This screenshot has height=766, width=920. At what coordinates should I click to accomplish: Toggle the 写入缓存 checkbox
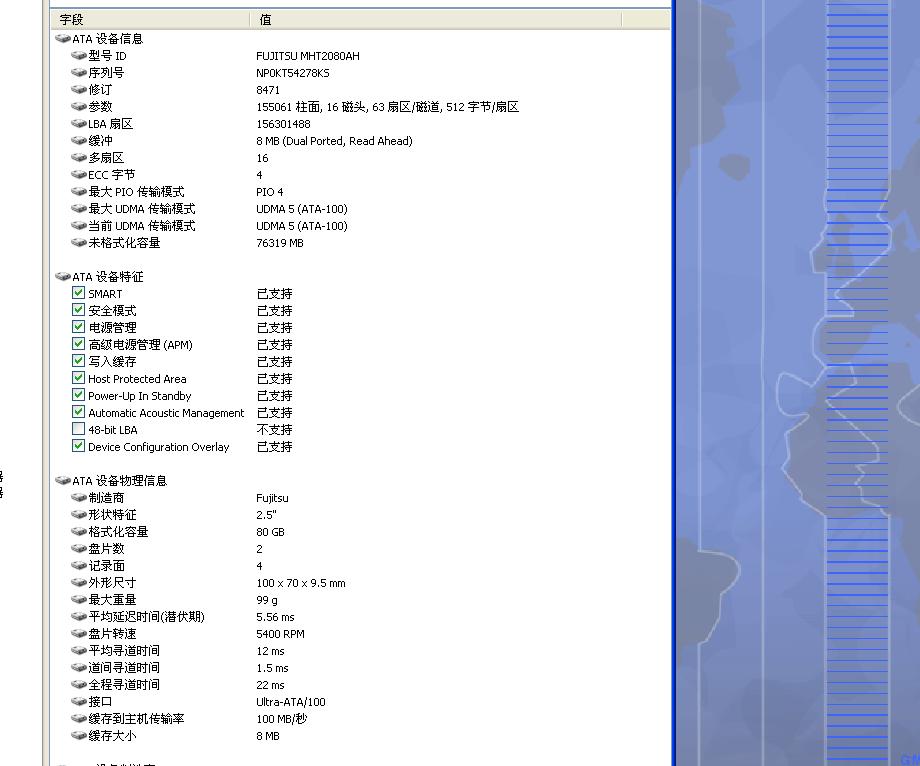79,361
